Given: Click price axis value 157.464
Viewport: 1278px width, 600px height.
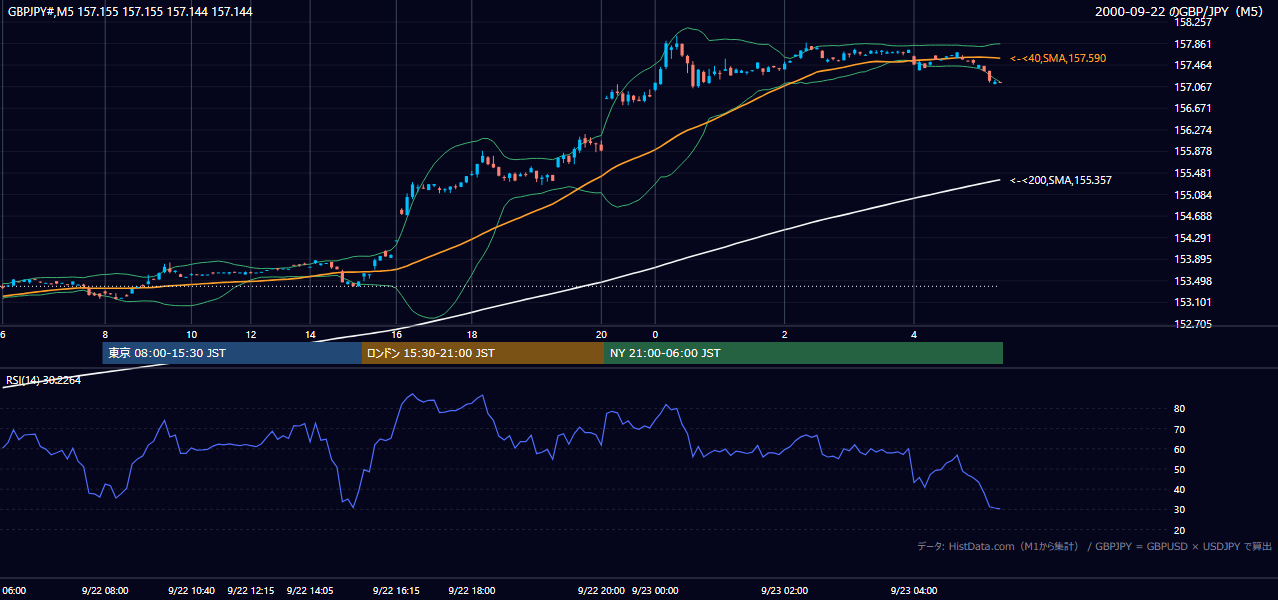Looking at the screenshot, I should point(1193,65).
